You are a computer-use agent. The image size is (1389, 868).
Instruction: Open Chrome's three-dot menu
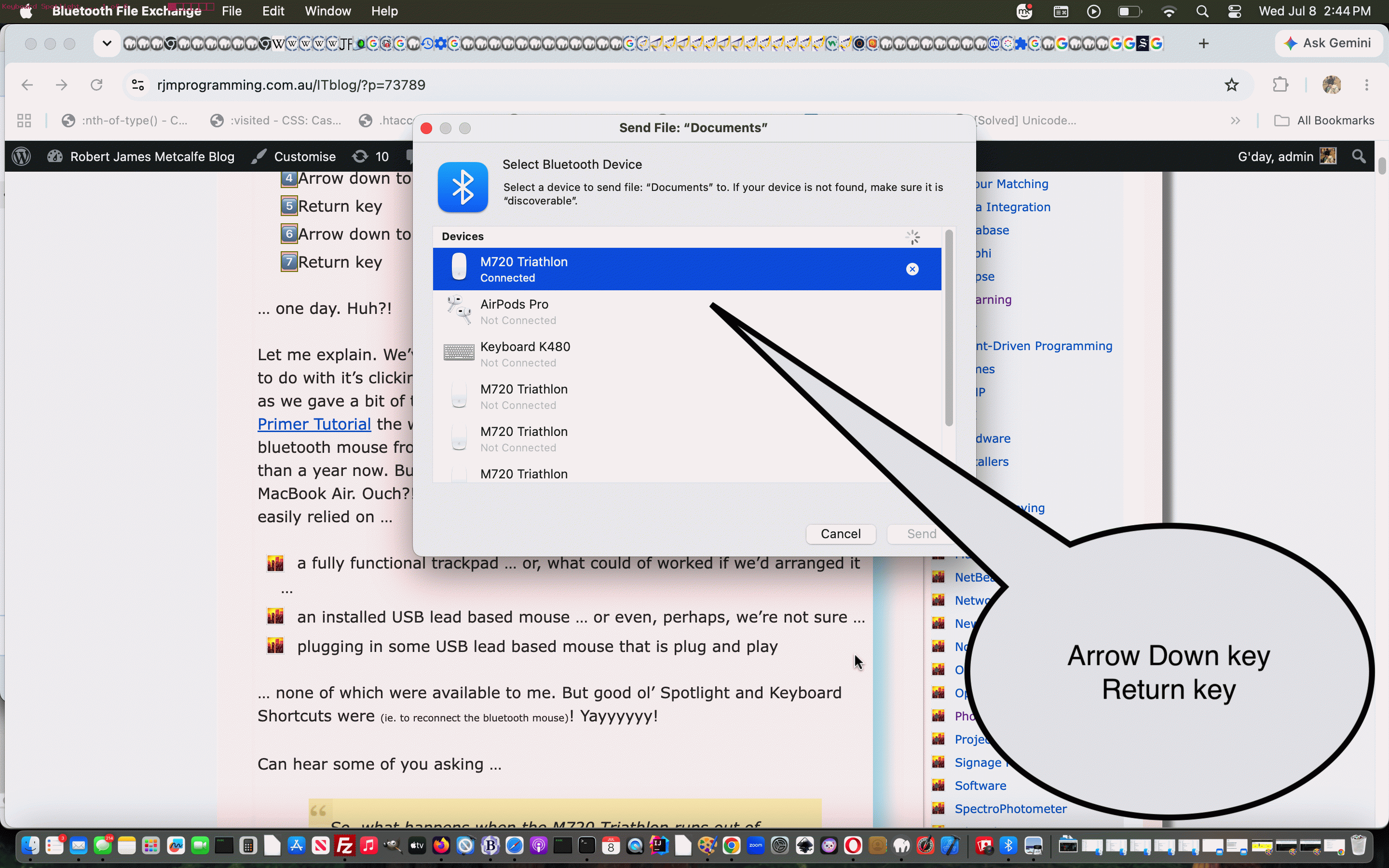[x=1367, y=85]
